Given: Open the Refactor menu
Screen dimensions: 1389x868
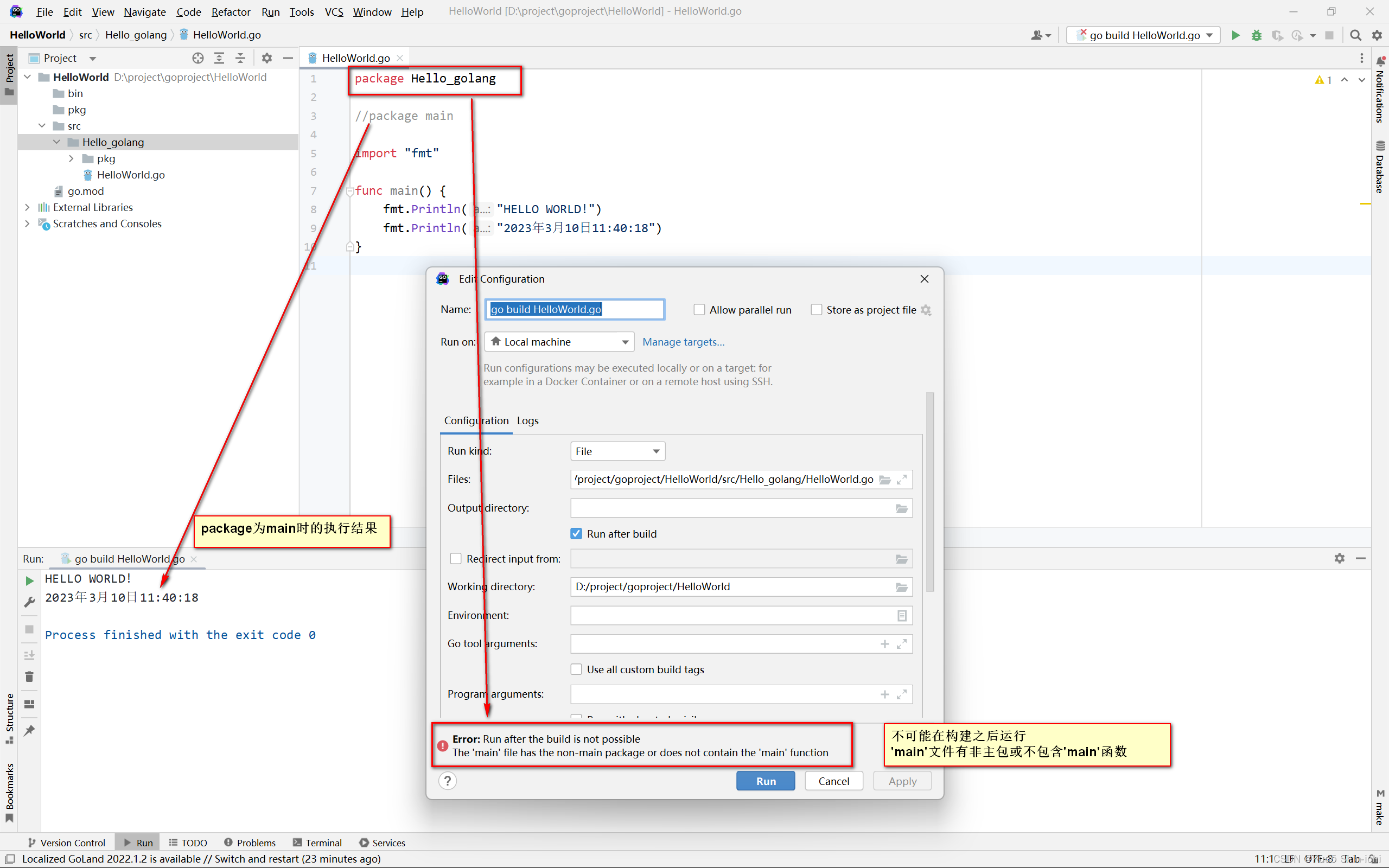Looking at the screenshot, I should click(231, 11).
